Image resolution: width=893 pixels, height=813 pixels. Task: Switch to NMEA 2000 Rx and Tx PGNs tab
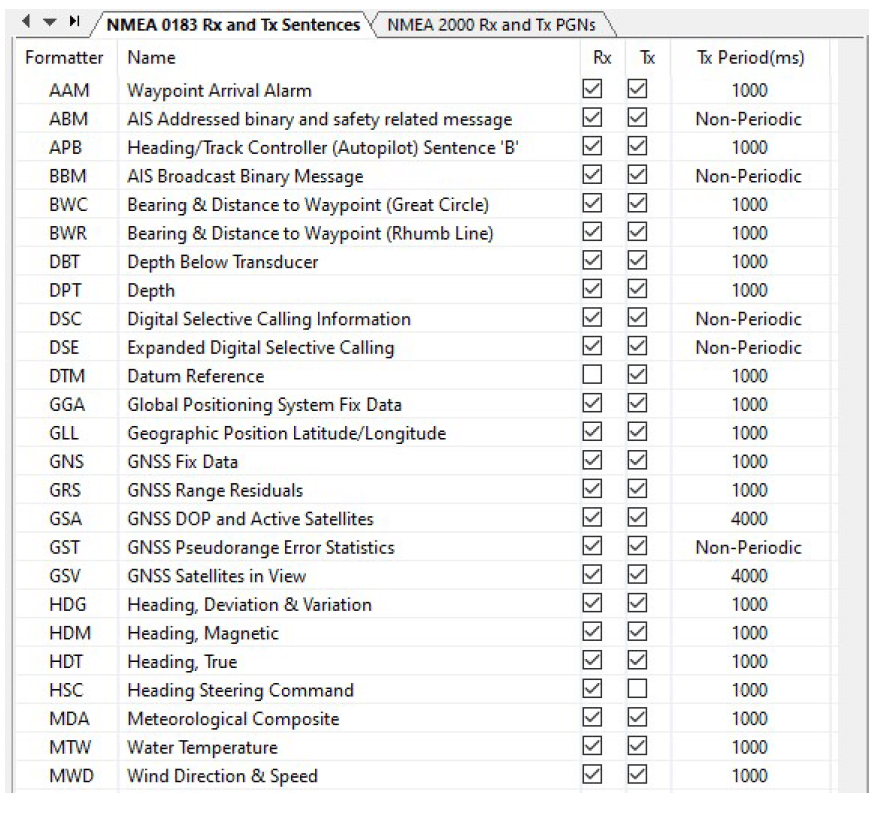[491, 25]
